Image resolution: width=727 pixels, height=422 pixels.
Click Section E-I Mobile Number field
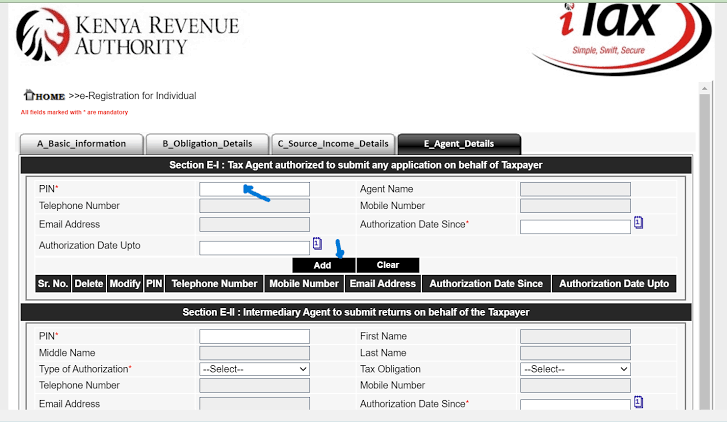tap(575, 206)
